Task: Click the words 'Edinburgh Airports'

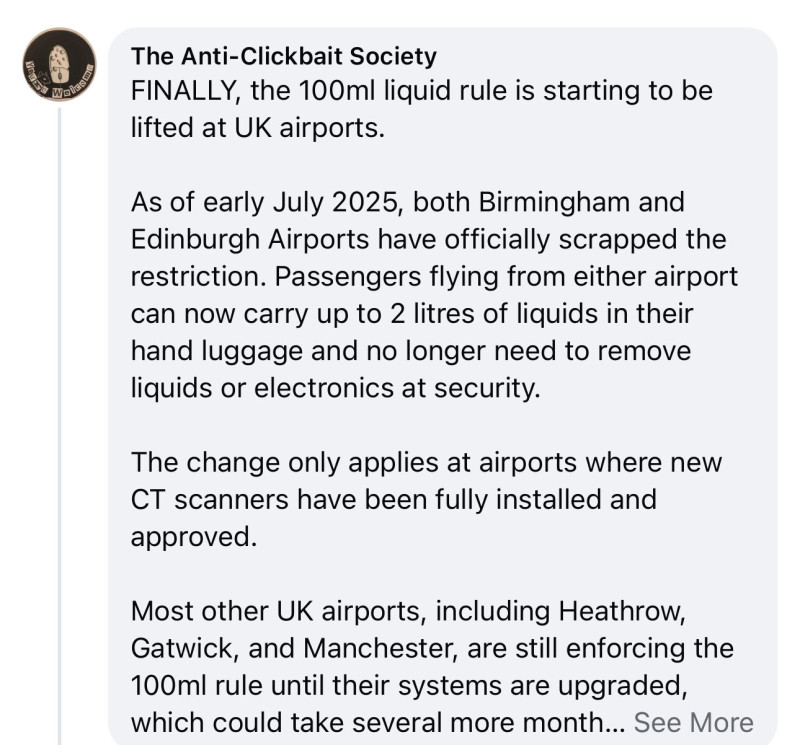Action: pyautogui.click(x=250, y=239)
